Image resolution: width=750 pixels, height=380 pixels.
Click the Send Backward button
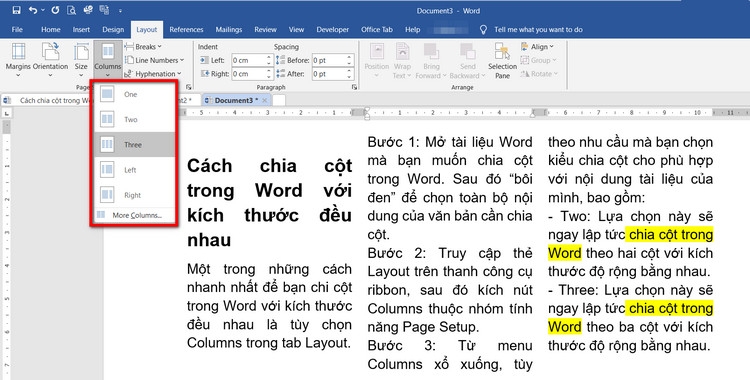tap(467, 60)
